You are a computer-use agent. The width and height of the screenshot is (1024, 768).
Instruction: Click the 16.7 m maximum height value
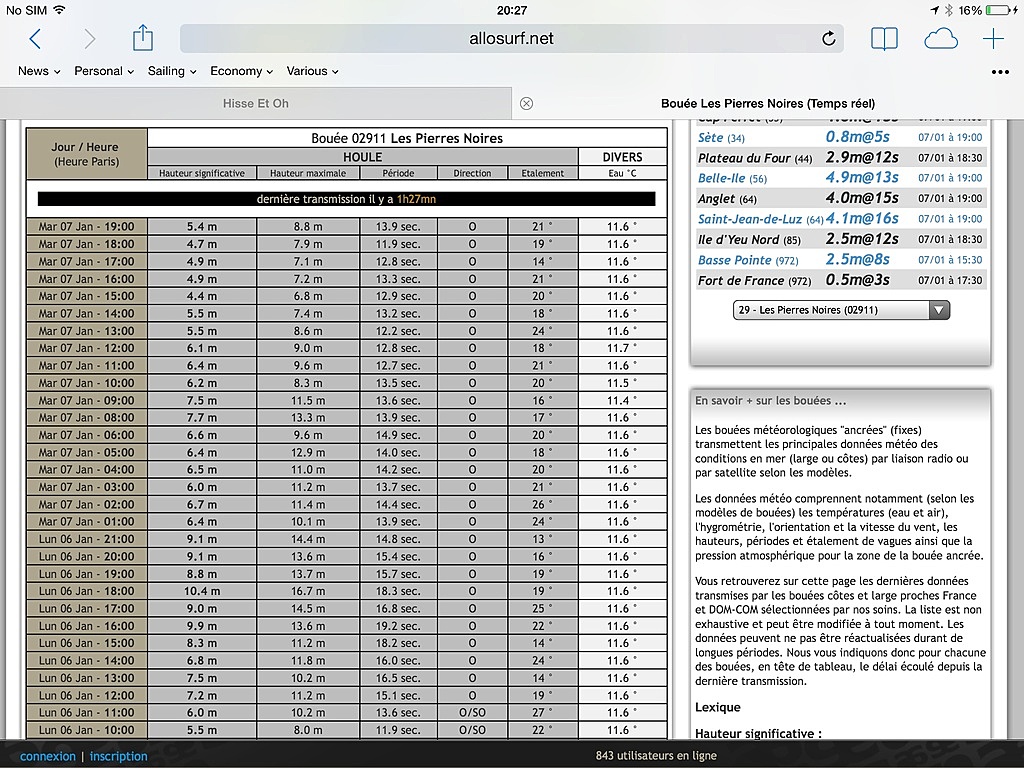[x=308, y=591]
